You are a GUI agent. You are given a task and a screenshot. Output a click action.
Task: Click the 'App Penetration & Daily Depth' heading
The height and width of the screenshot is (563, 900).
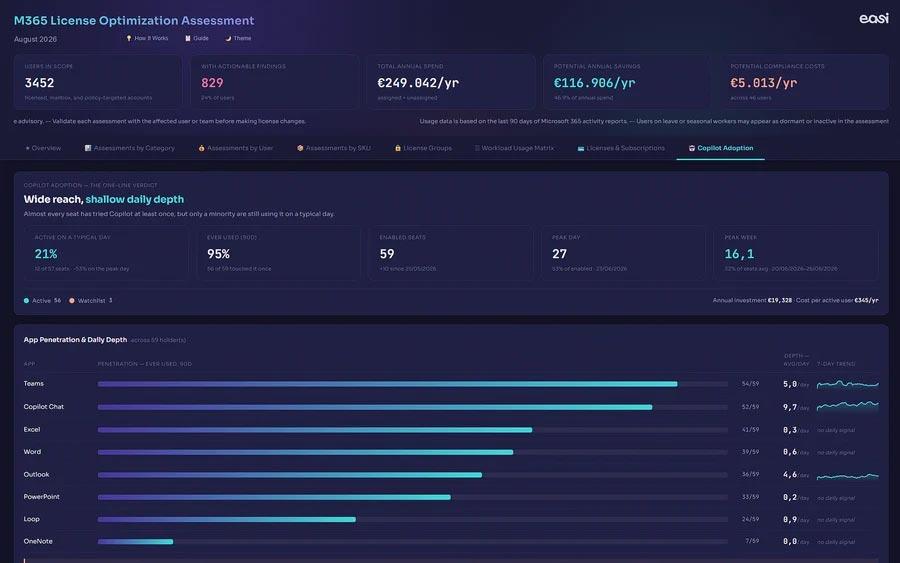[75, 340]
